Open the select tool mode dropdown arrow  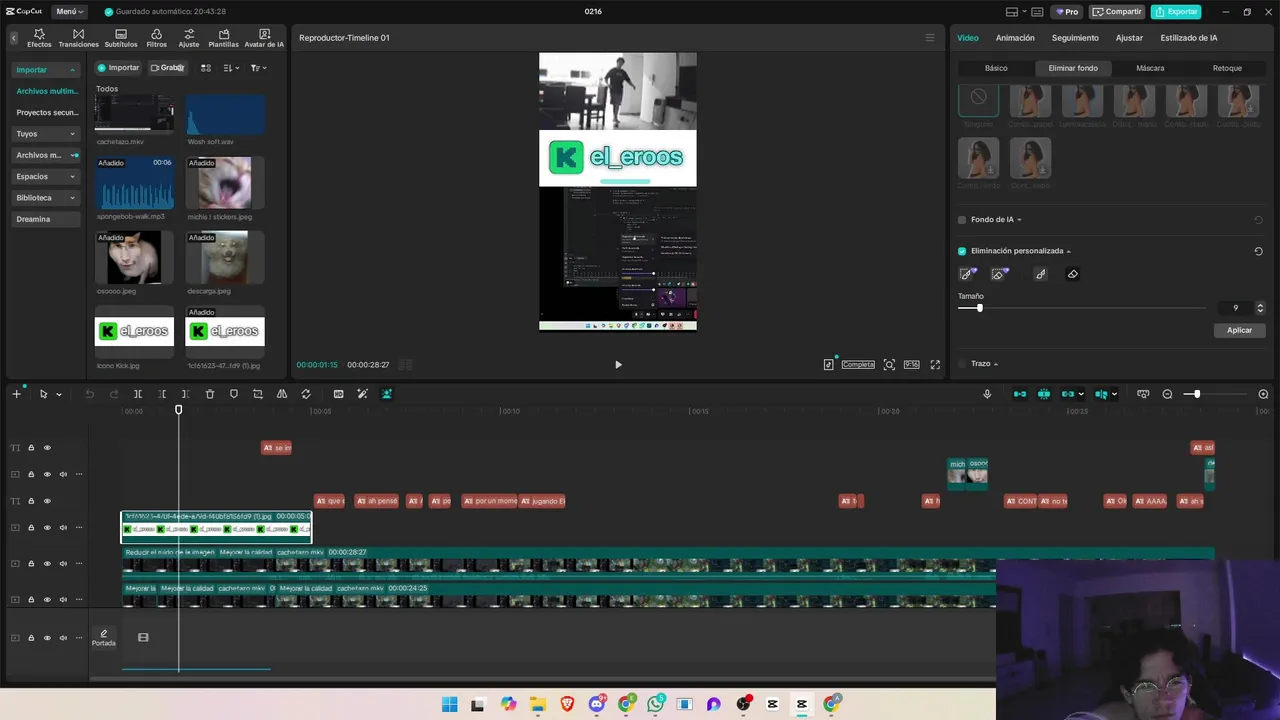coord(58,394)
